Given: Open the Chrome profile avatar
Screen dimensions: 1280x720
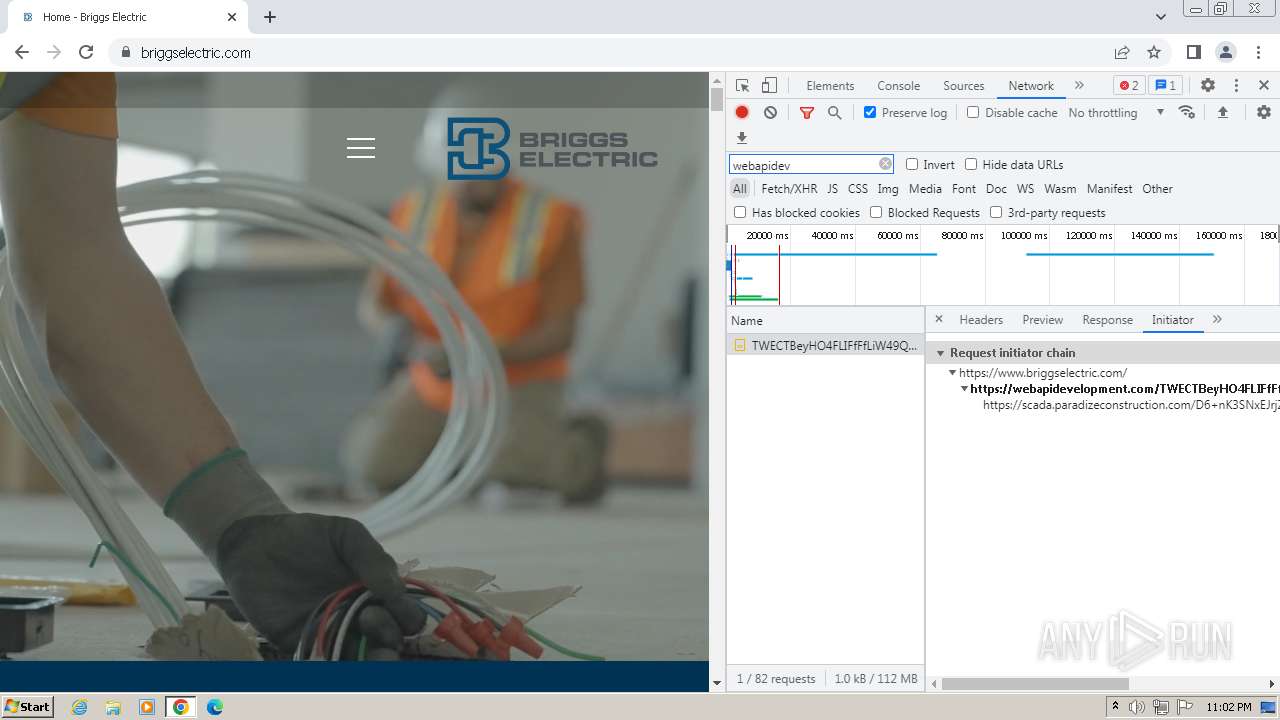Looking at the screenshot, I should coord(1225,52).
